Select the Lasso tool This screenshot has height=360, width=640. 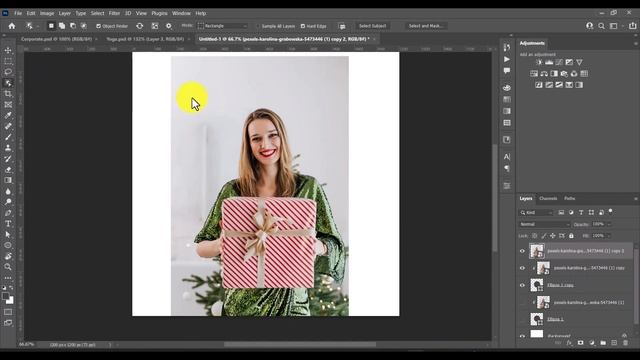tap(8, 72)
